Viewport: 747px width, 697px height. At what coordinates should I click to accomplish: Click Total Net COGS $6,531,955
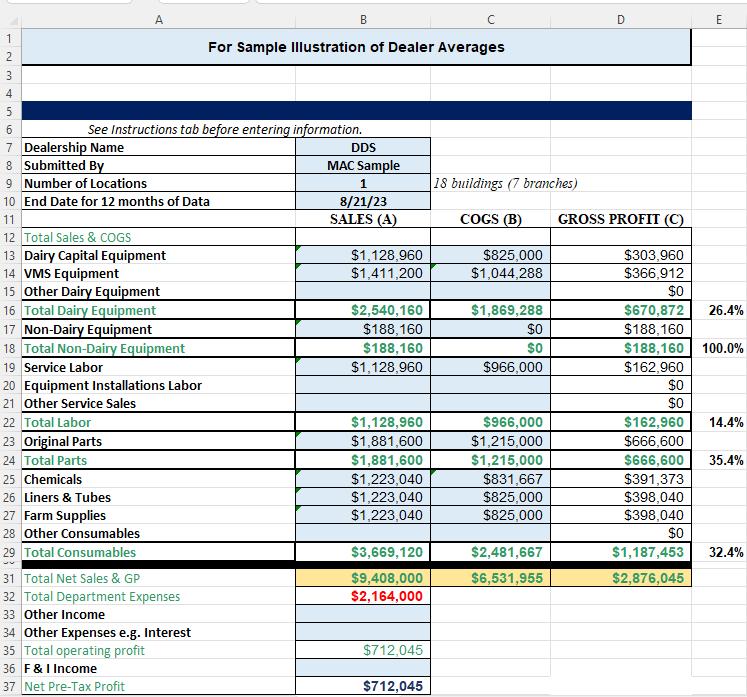491,578
